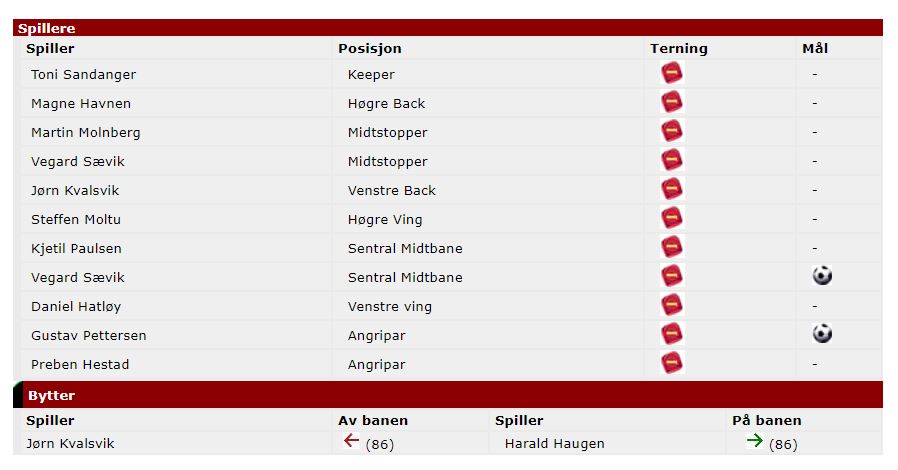Click the Terning column header
This screenshot has width=898, height=470.
(679, 49)
